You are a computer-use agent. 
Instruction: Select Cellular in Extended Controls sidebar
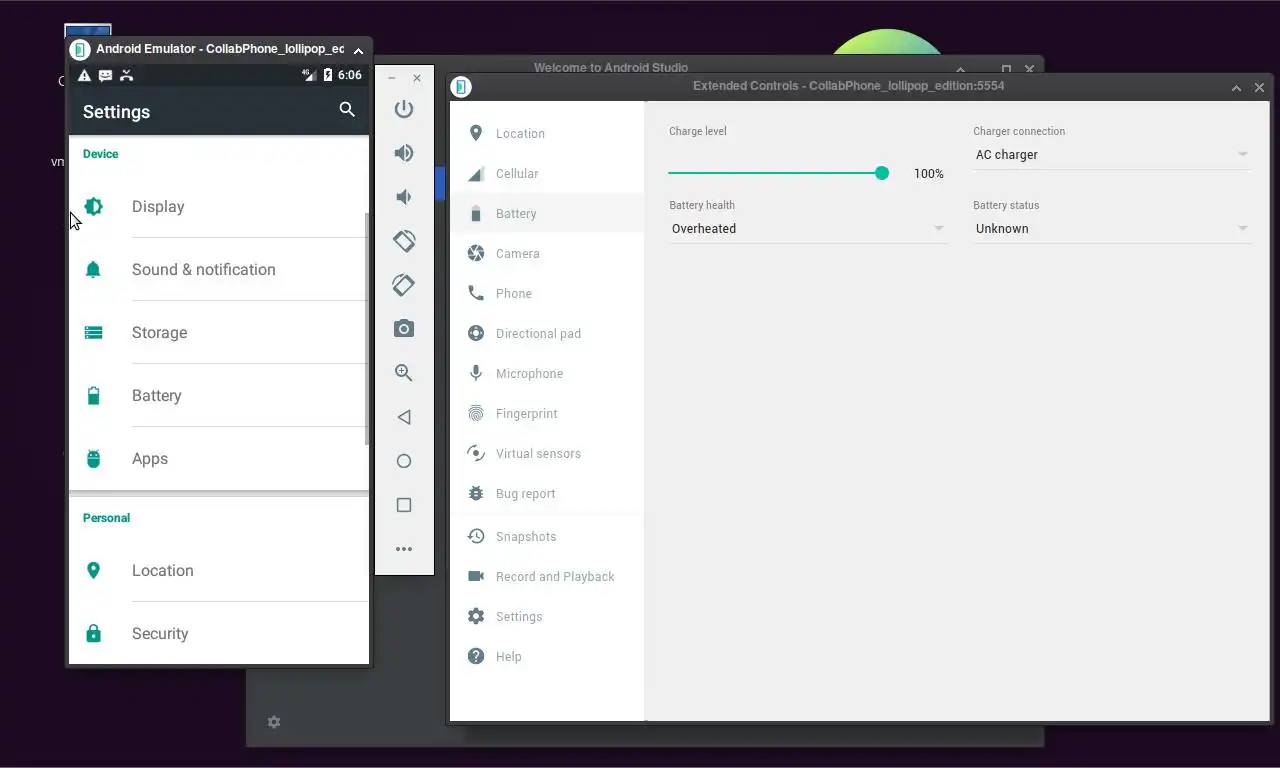point(547,173)
